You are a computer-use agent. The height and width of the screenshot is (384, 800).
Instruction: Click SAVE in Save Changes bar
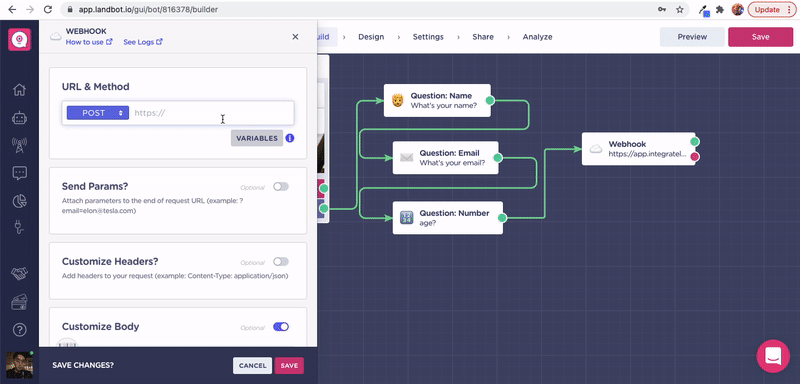[289, 366]
